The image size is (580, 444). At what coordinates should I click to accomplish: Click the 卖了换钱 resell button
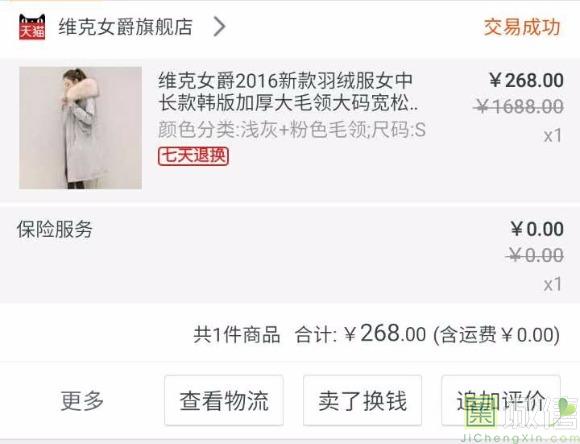[362, 400]
